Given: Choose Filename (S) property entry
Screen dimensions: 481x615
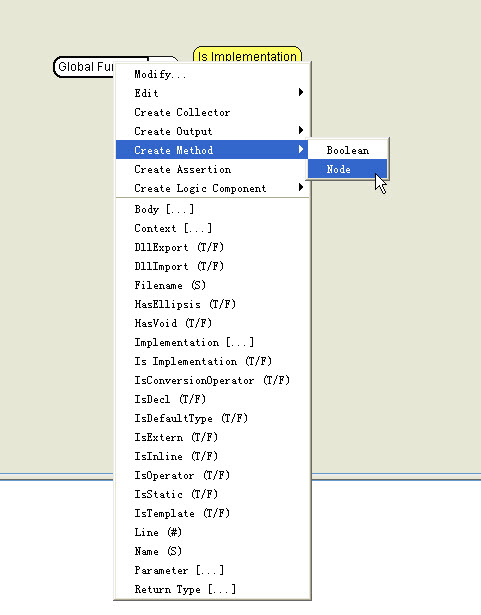Looking at the screenshot, I should [x=212, y=285].
